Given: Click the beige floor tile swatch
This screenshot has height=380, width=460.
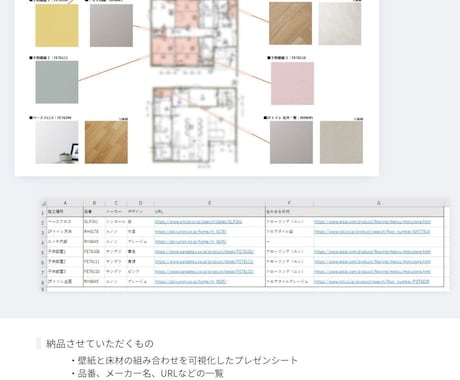Looking at the screenshot, I should point(341,142).
